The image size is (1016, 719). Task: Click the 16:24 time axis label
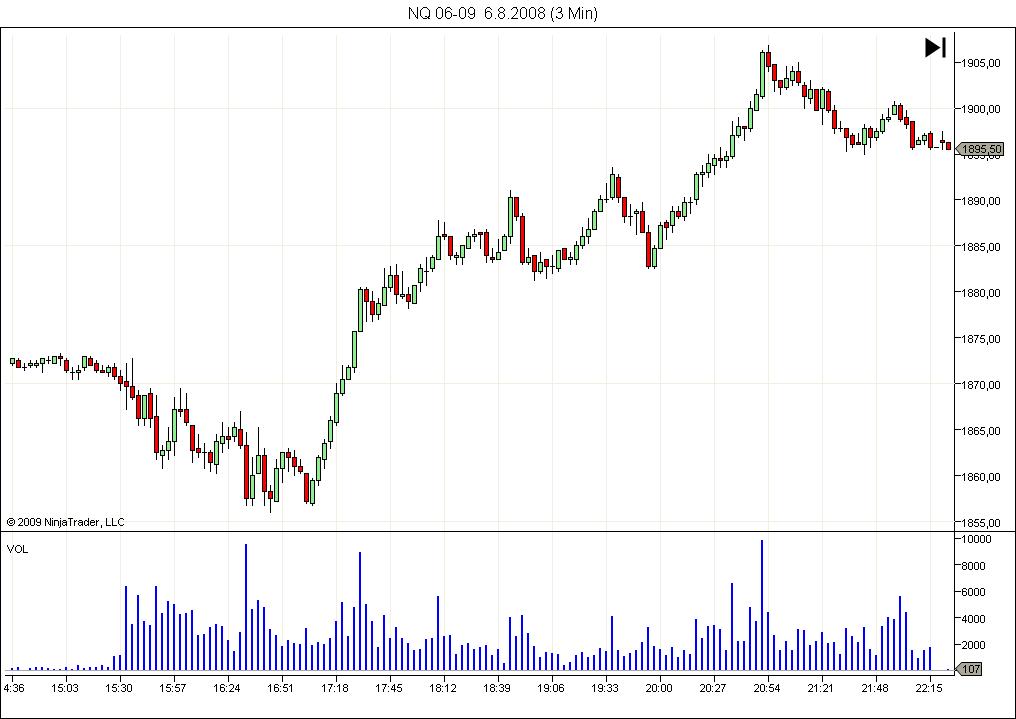click(227, 688)
